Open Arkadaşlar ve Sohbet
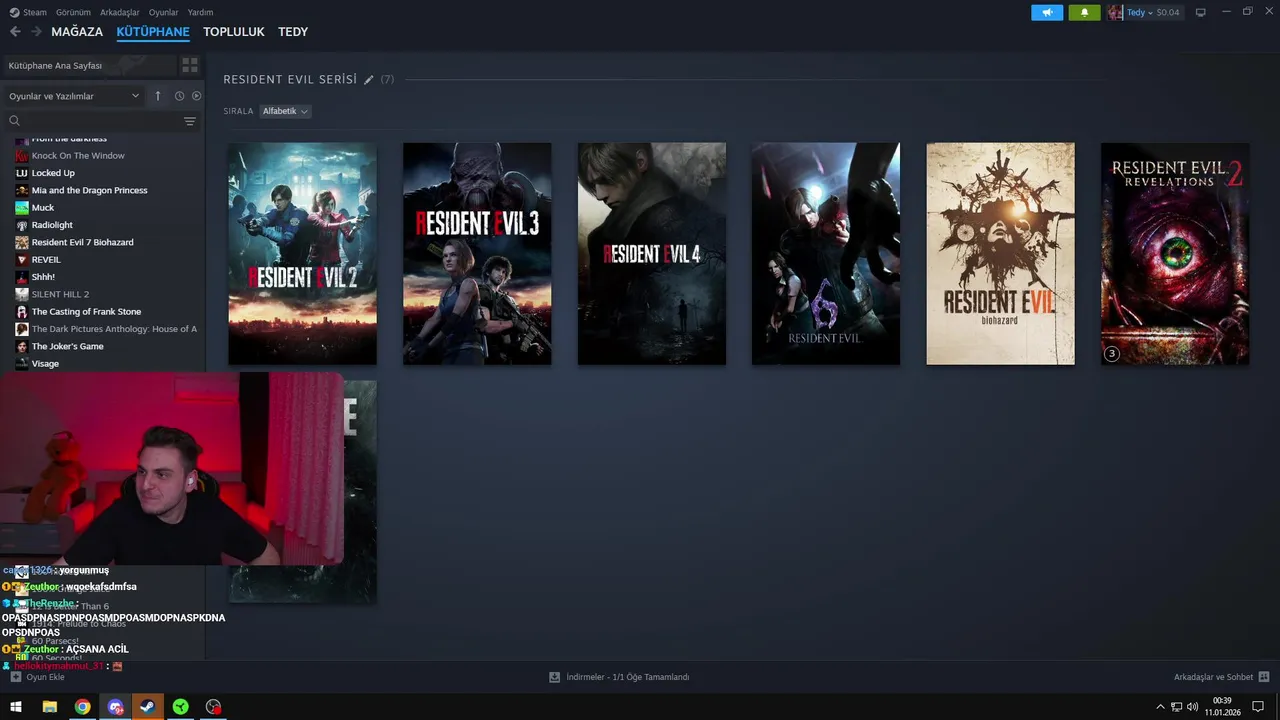 pos(1221,677)
